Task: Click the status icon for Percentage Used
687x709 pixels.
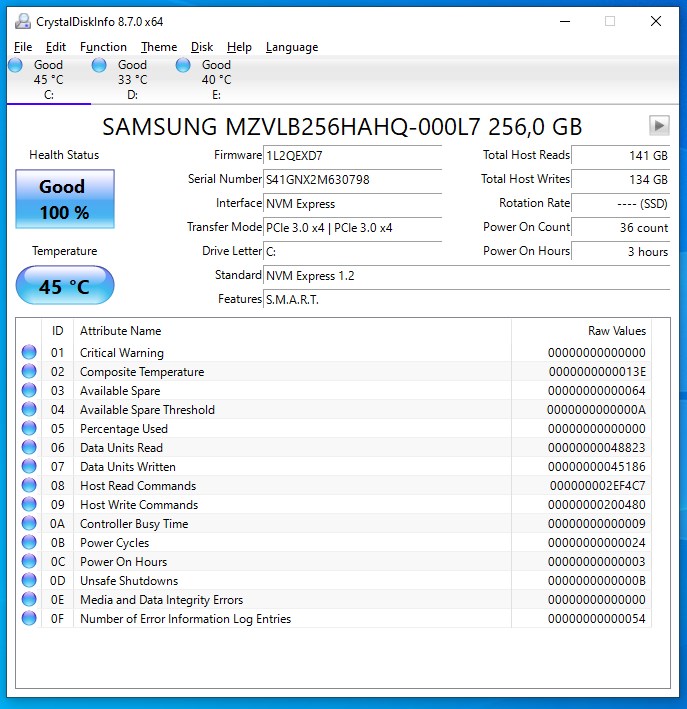Action: pos(29,428)
